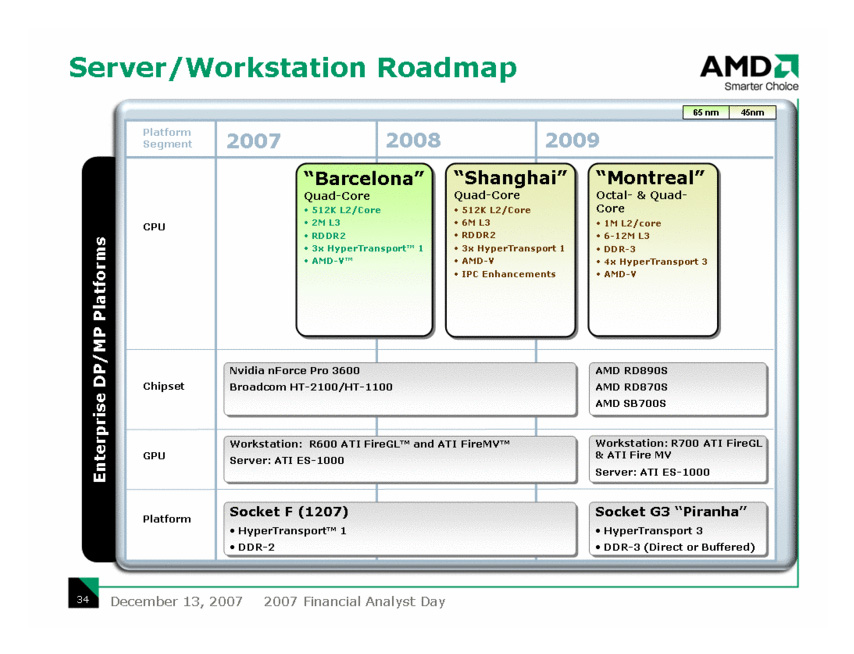Click the "Smarter Choice" tagline
The image size is (854, 654).
(761, 86)
